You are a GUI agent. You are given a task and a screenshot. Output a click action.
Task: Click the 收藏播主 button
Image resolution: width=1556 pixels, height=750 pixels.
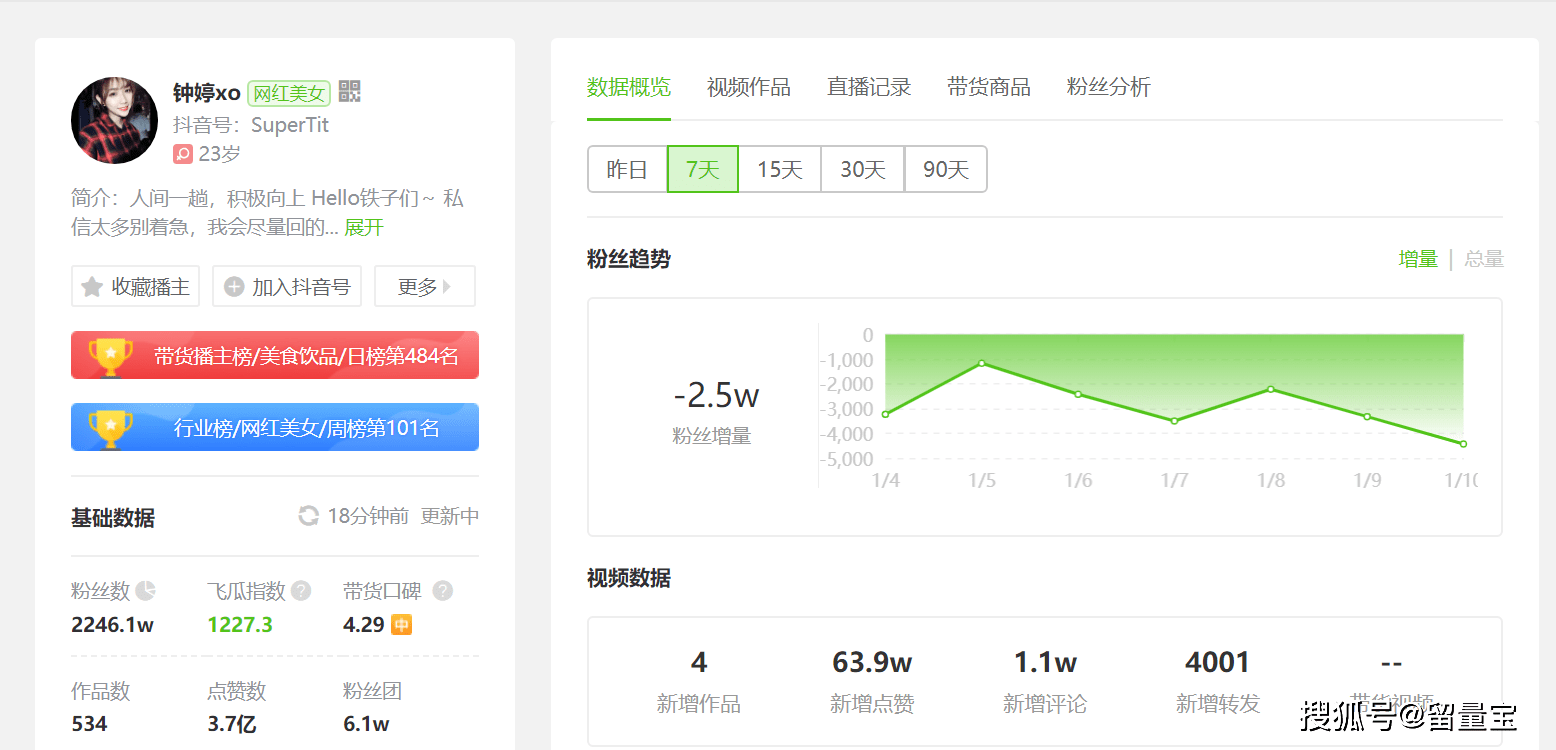135,287
